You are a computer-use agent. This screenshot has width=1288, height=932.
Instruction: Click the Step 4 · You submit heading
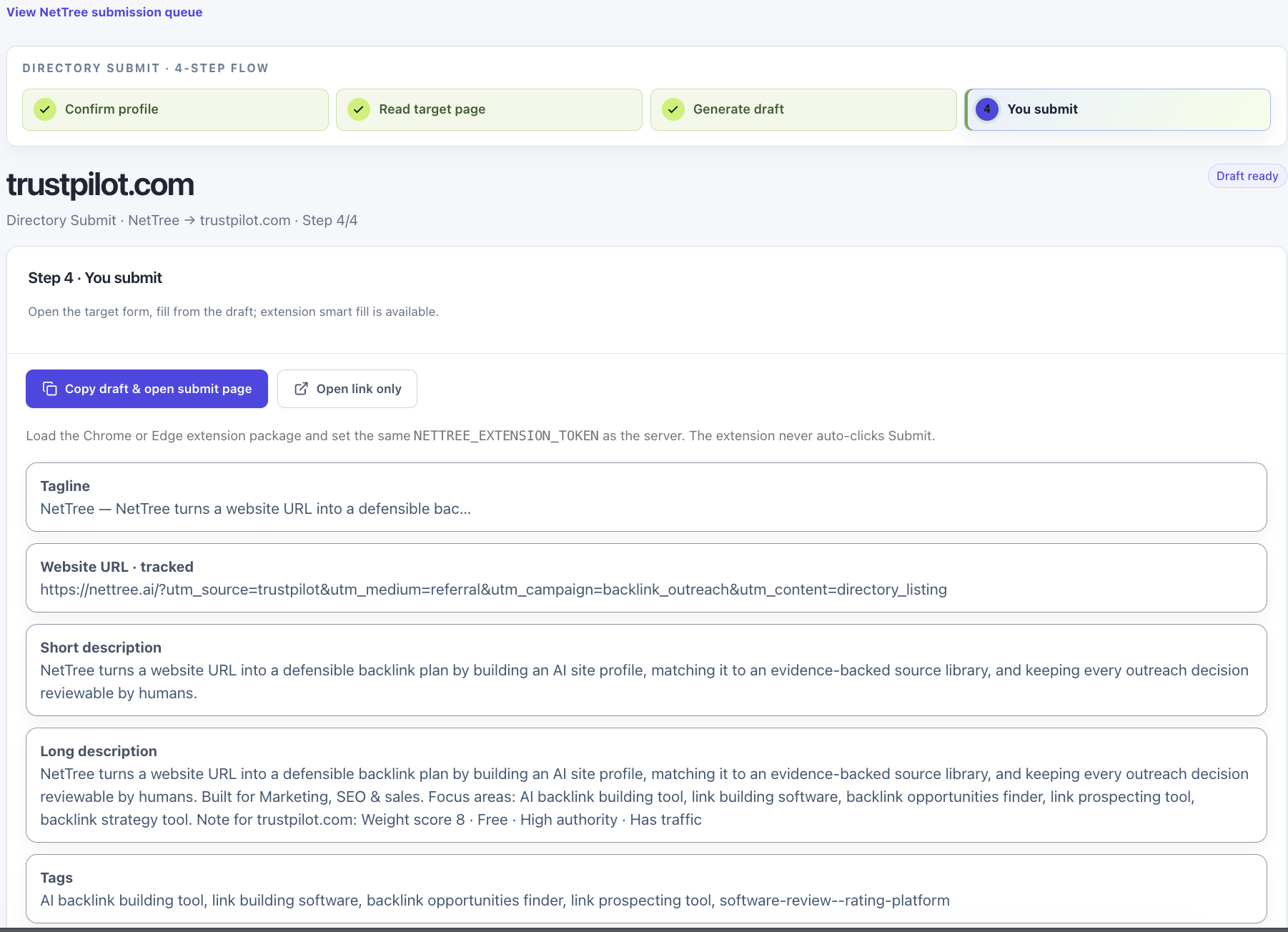[x=95, y=278]
